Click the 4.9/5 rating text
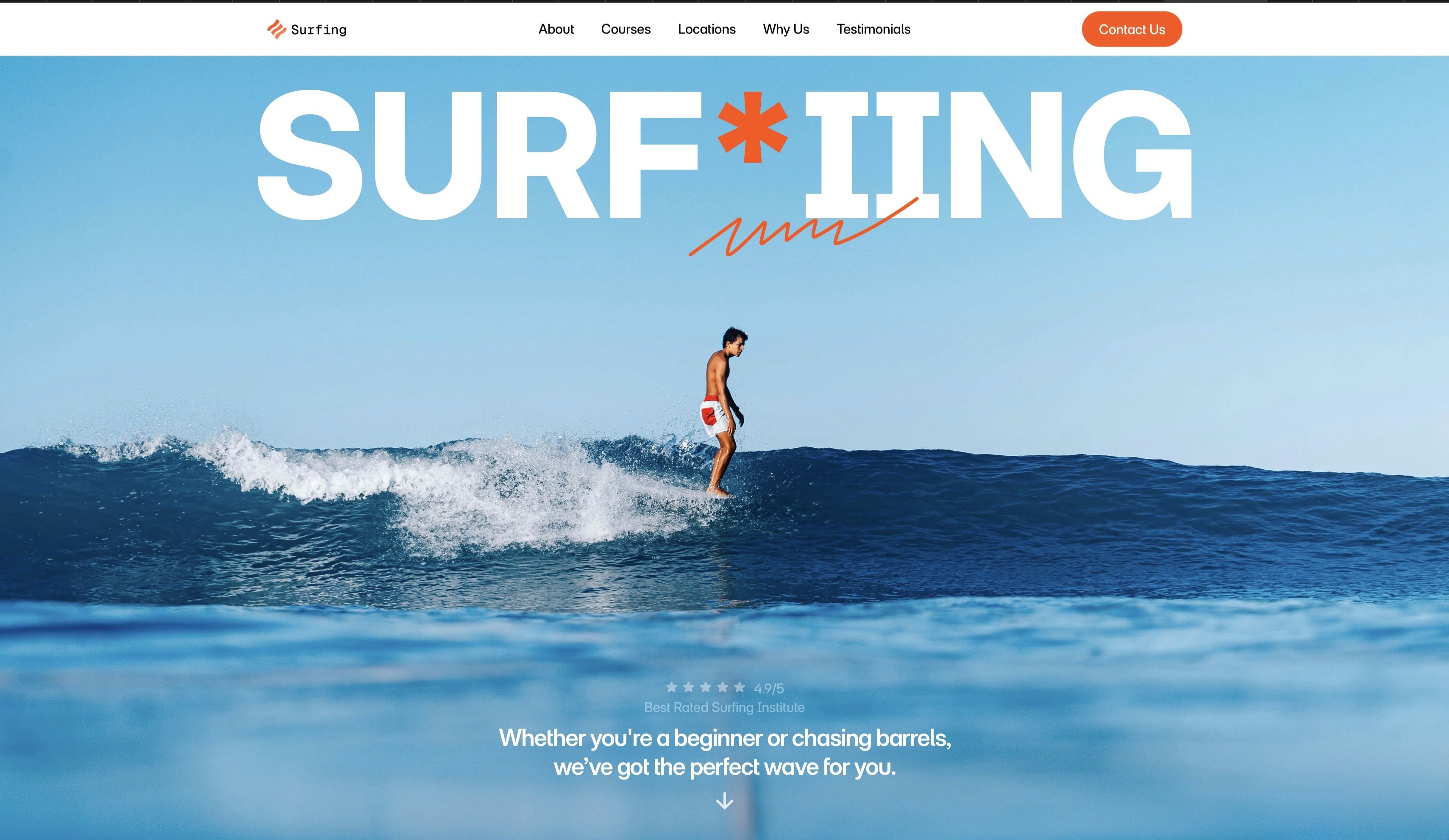 769,688
